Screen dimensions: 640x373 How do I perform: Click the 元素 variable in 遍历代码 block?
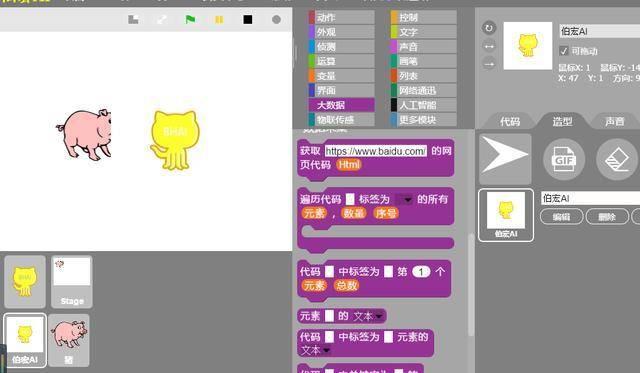[x=314, y=213]
